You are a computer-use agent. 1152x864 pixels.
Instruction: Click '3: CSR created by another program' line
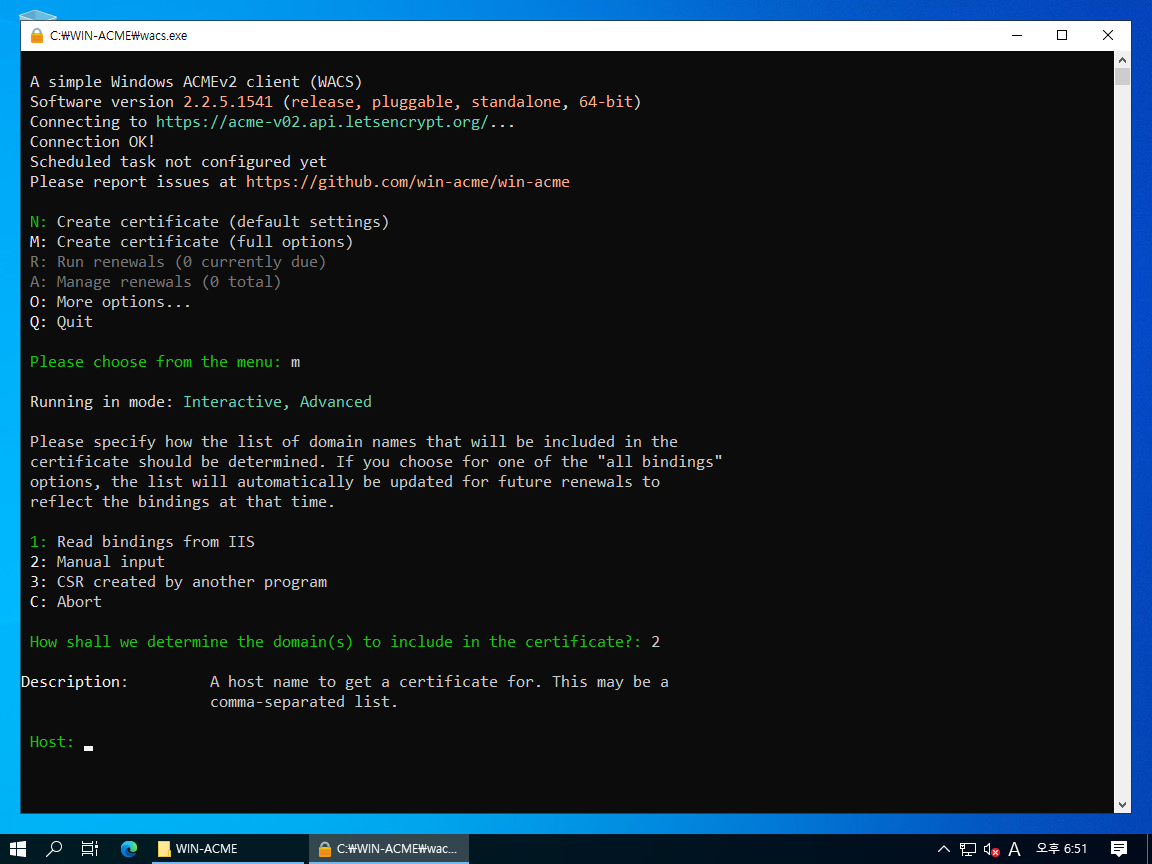(x=179, y=582)
